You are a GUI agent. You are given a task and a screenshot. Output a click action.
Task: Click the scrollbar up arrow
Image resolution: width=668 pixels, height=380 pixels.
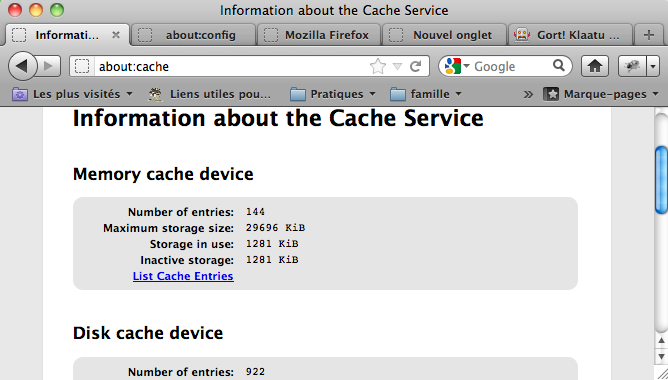(661, 341)
